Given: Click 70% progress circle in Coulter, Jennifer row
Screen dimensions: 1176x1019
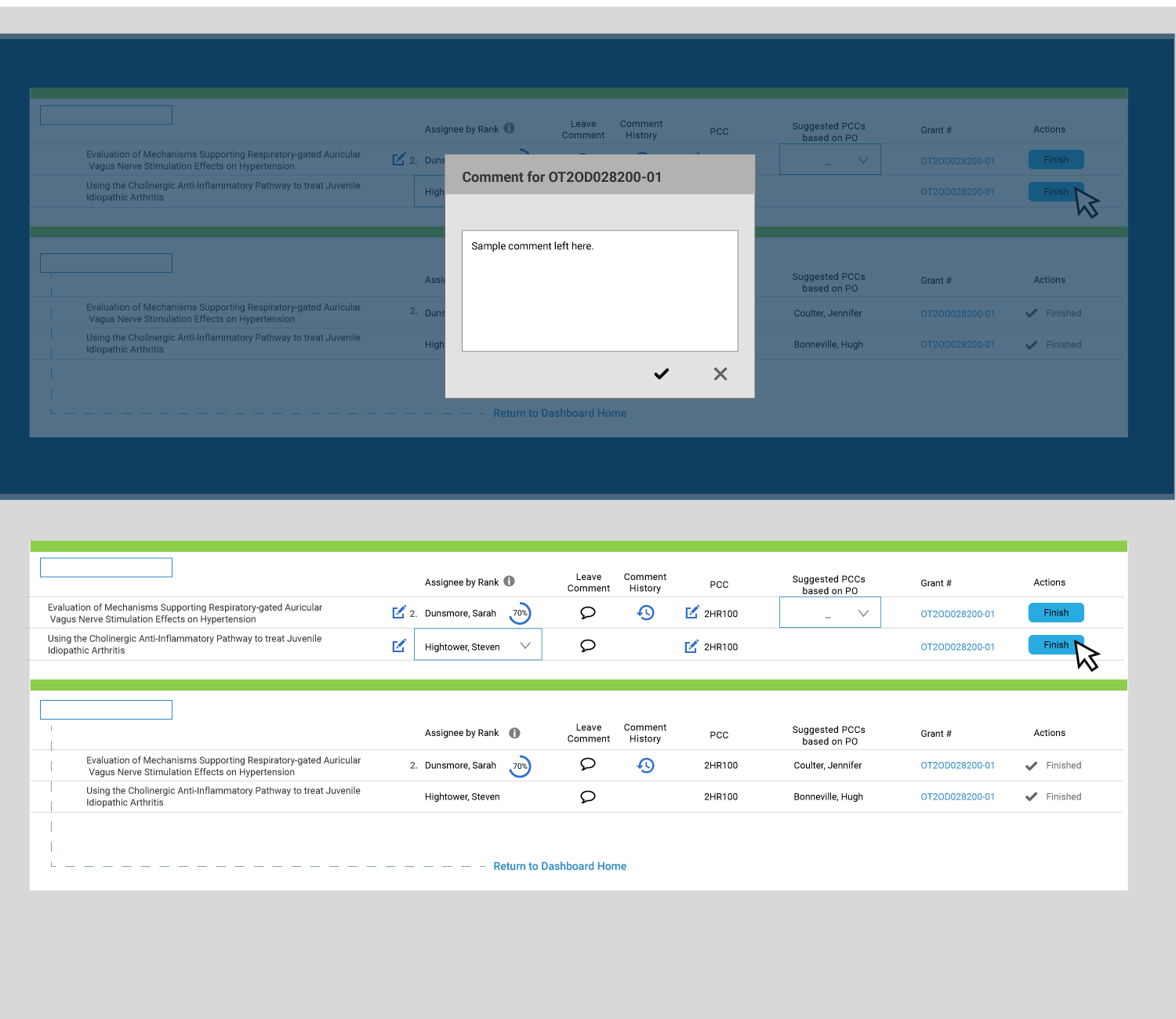Looking at the screenshot, I should click(x=520, y=766).
